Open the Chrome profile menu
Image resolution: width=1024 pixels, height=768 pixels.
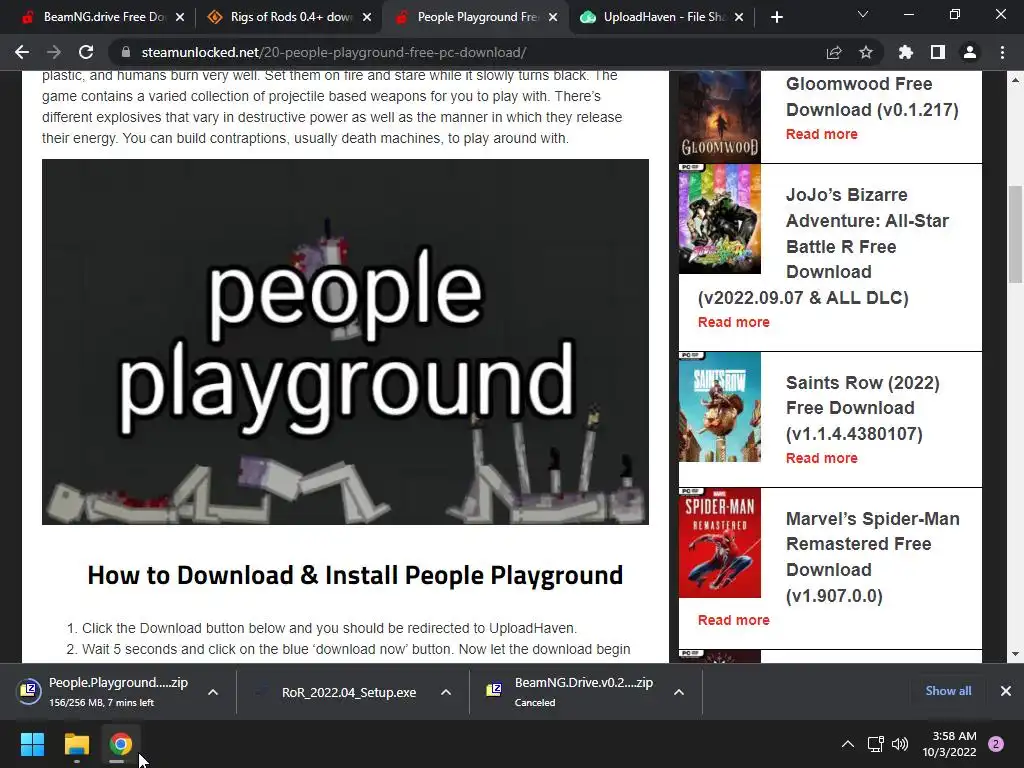point(970,52)
